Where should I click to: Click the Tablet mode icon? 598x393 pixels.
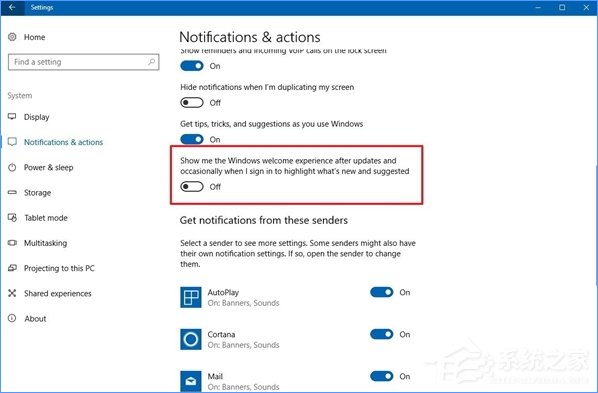(x=12, y=217)
